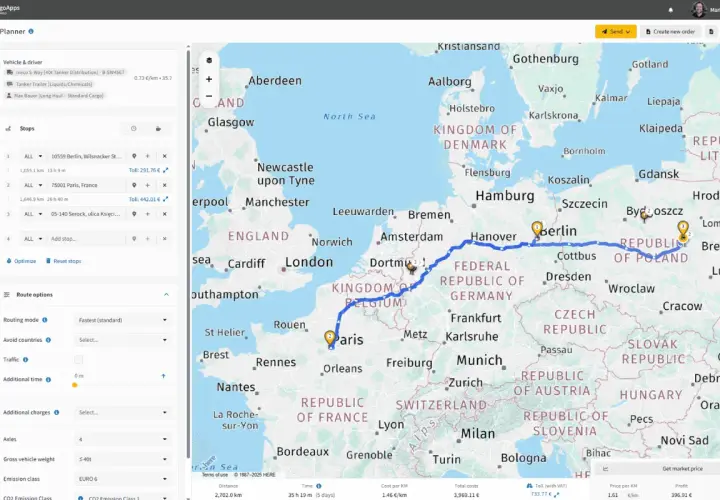
Task: Click the Optimize link
Action: coord(21,261)
